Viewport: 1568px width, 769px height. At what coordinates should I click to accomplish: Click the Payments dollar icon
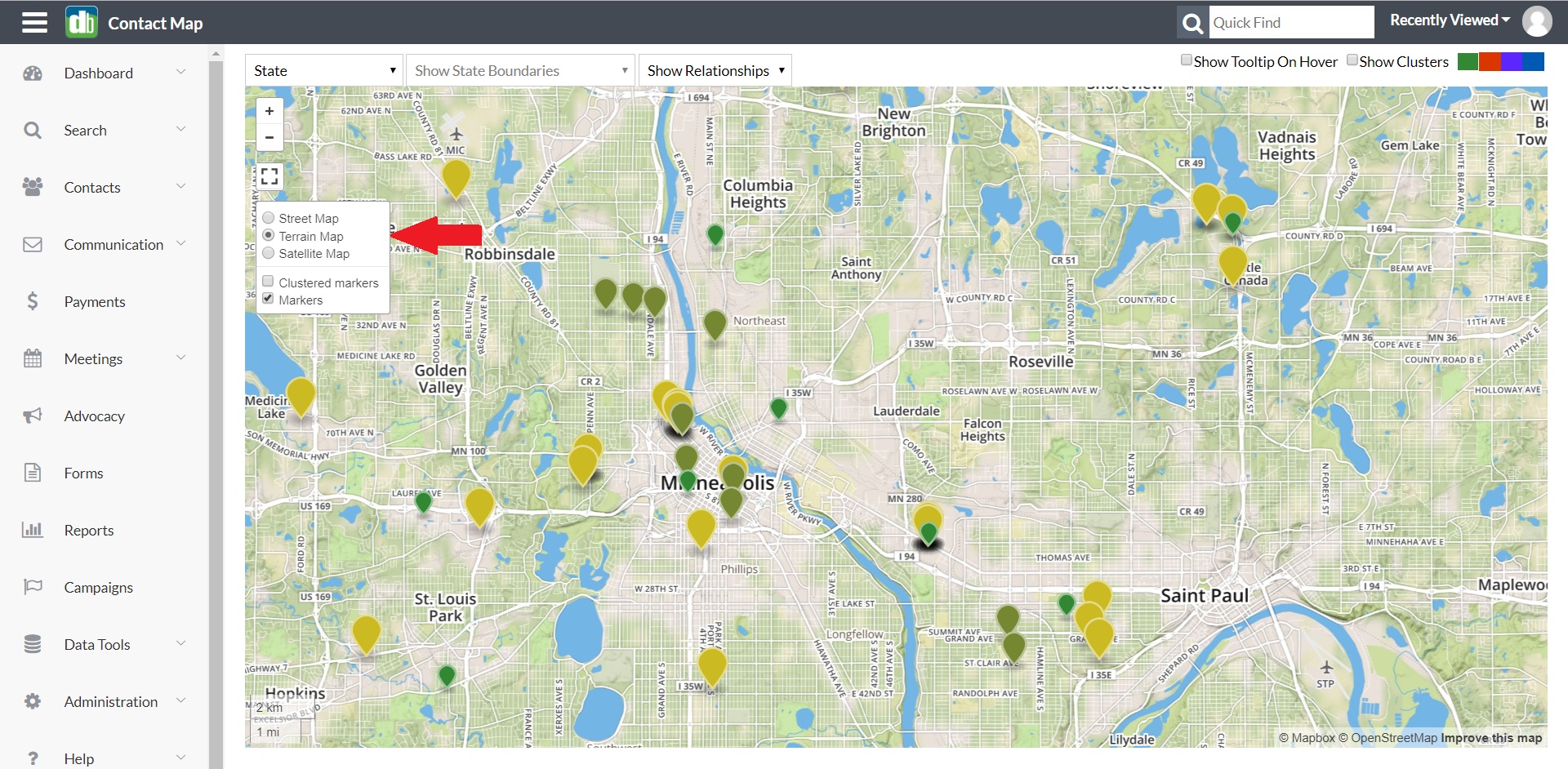(33, 301)
